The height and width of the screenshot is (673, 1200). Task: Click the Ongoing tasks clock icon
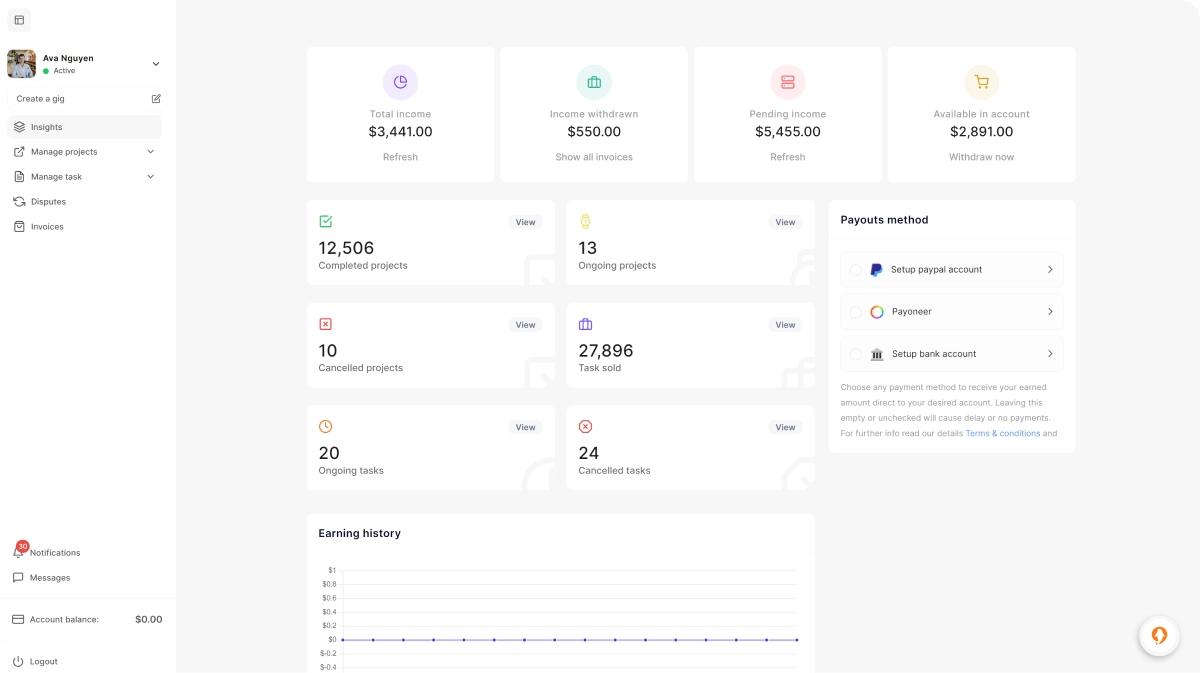326,427
